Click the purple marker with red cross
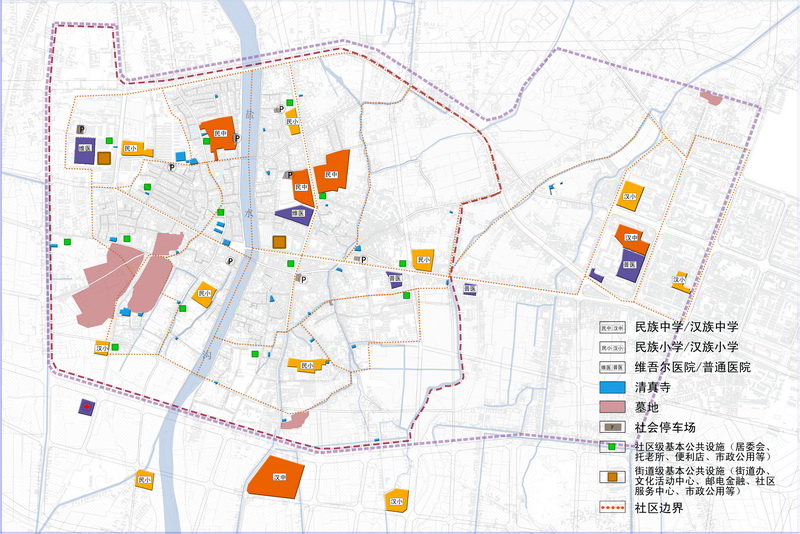This screenshot has height=534, width=800. click(89, 407)
